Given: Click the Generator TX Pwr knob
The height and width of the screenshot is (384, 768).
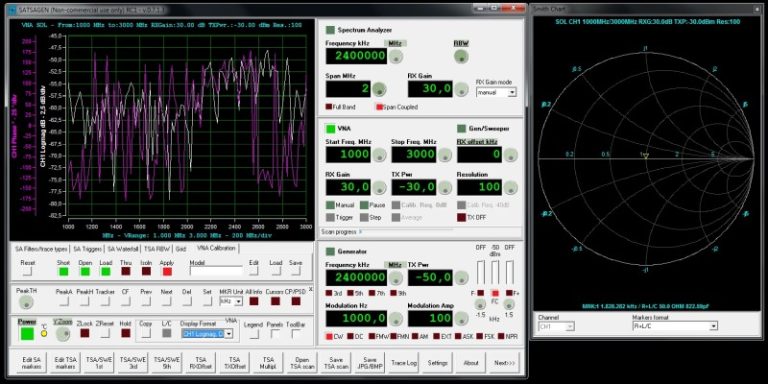Looking at the screenshot, I should pos(461,278).
